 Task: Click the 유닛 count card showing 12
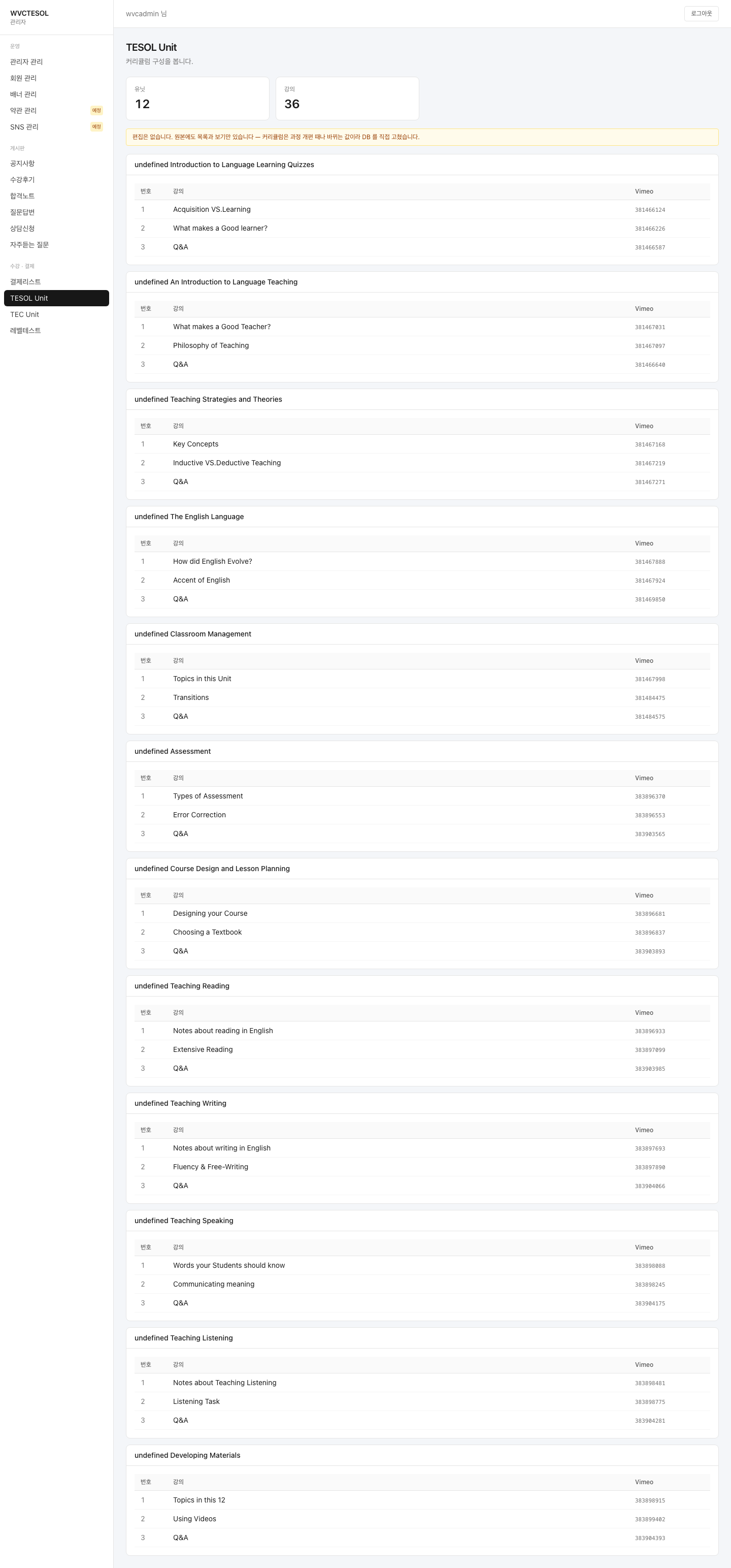(197, 99)
